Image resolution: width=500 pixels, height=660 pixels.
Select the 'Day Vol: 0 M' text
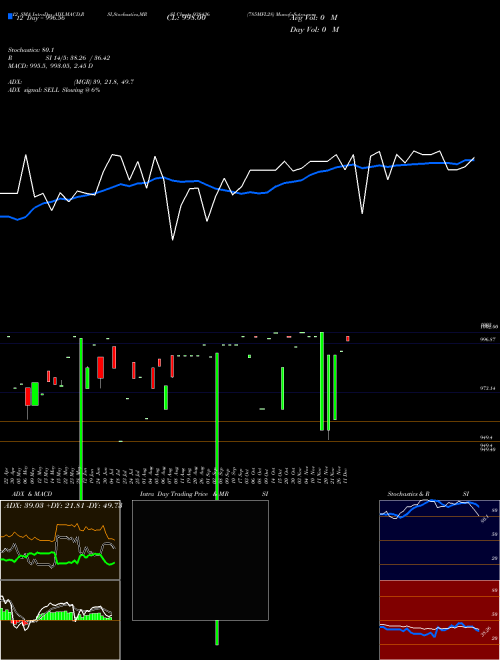point(314,29)
